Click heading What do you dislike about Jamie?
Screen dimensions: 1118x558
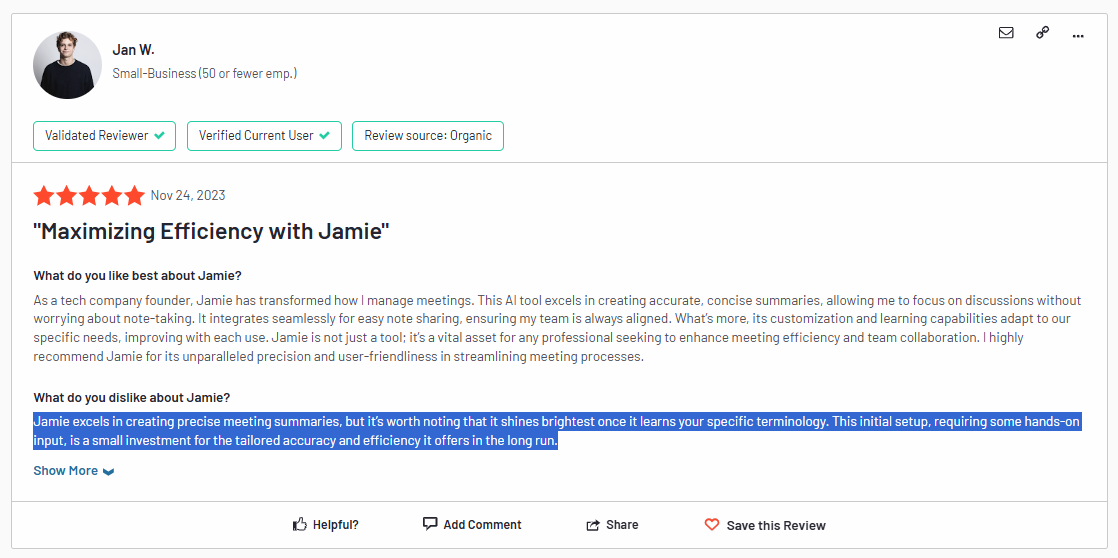tap(132, 398)
